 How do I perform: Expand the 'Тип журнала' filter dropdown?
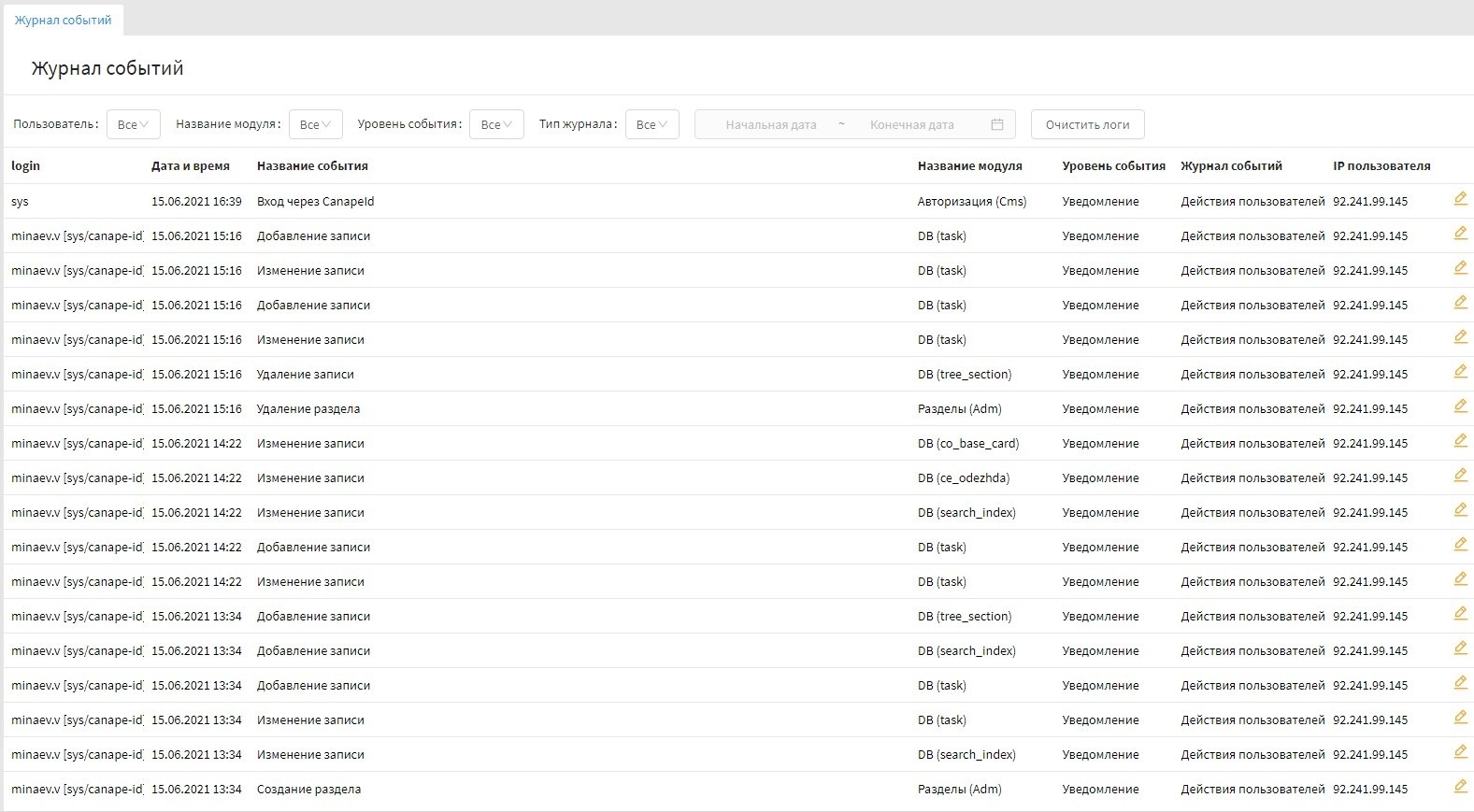click(x=651, y=124)
